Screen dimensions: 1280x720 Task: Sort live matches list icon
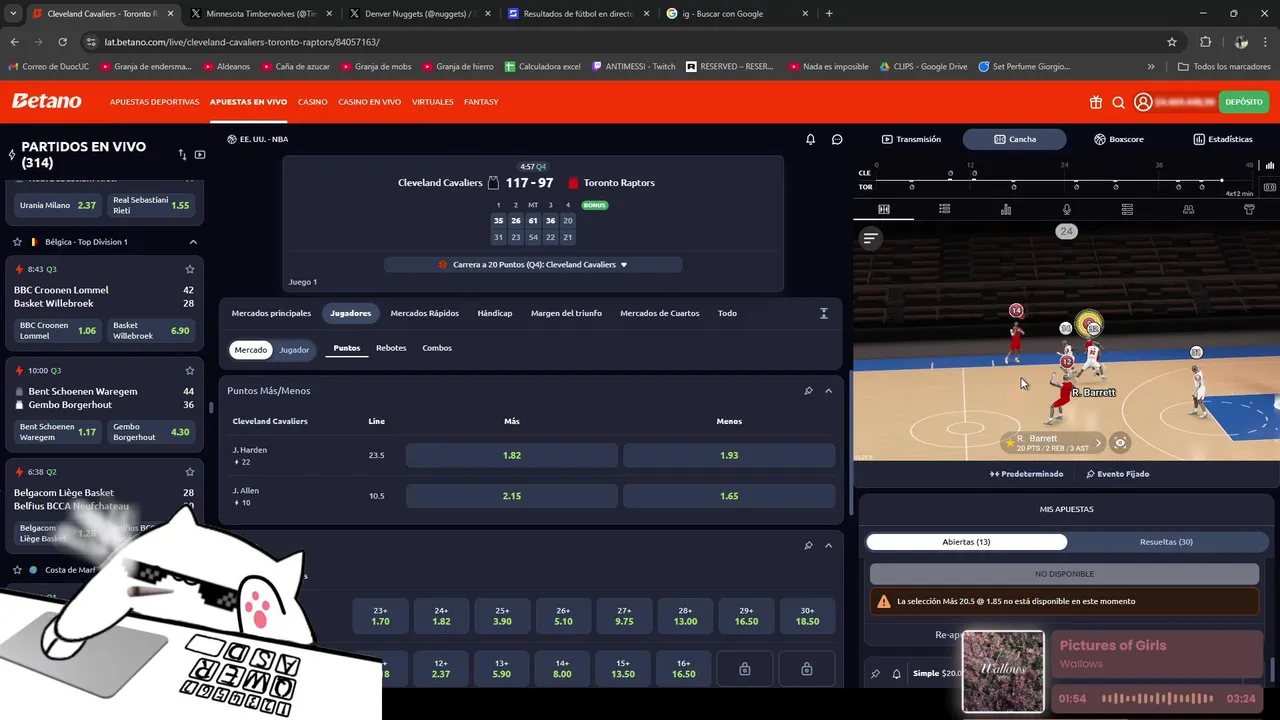tap(182, 155)
